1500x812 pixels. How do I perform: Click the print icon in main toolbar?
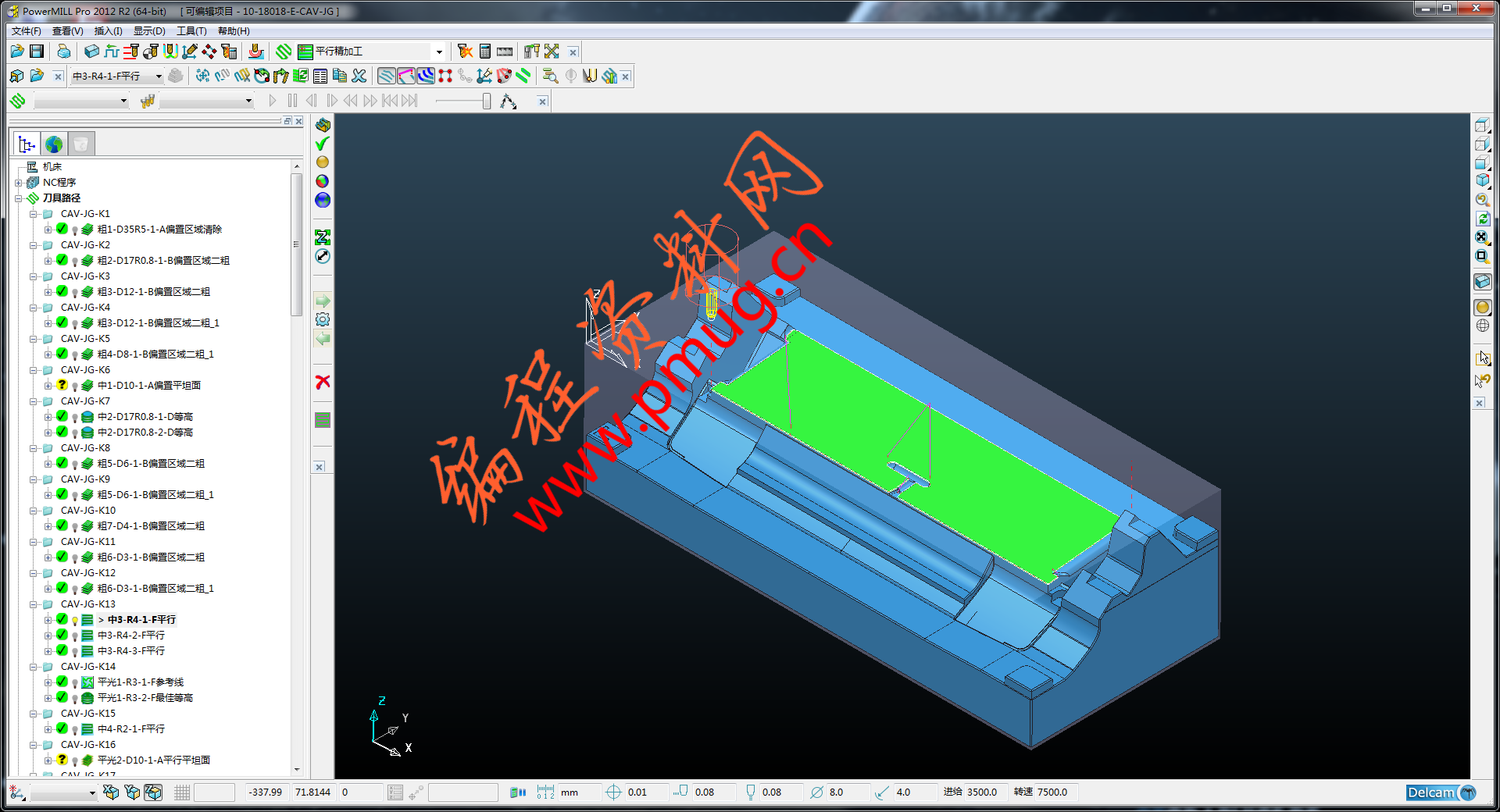tap(63, 52)
